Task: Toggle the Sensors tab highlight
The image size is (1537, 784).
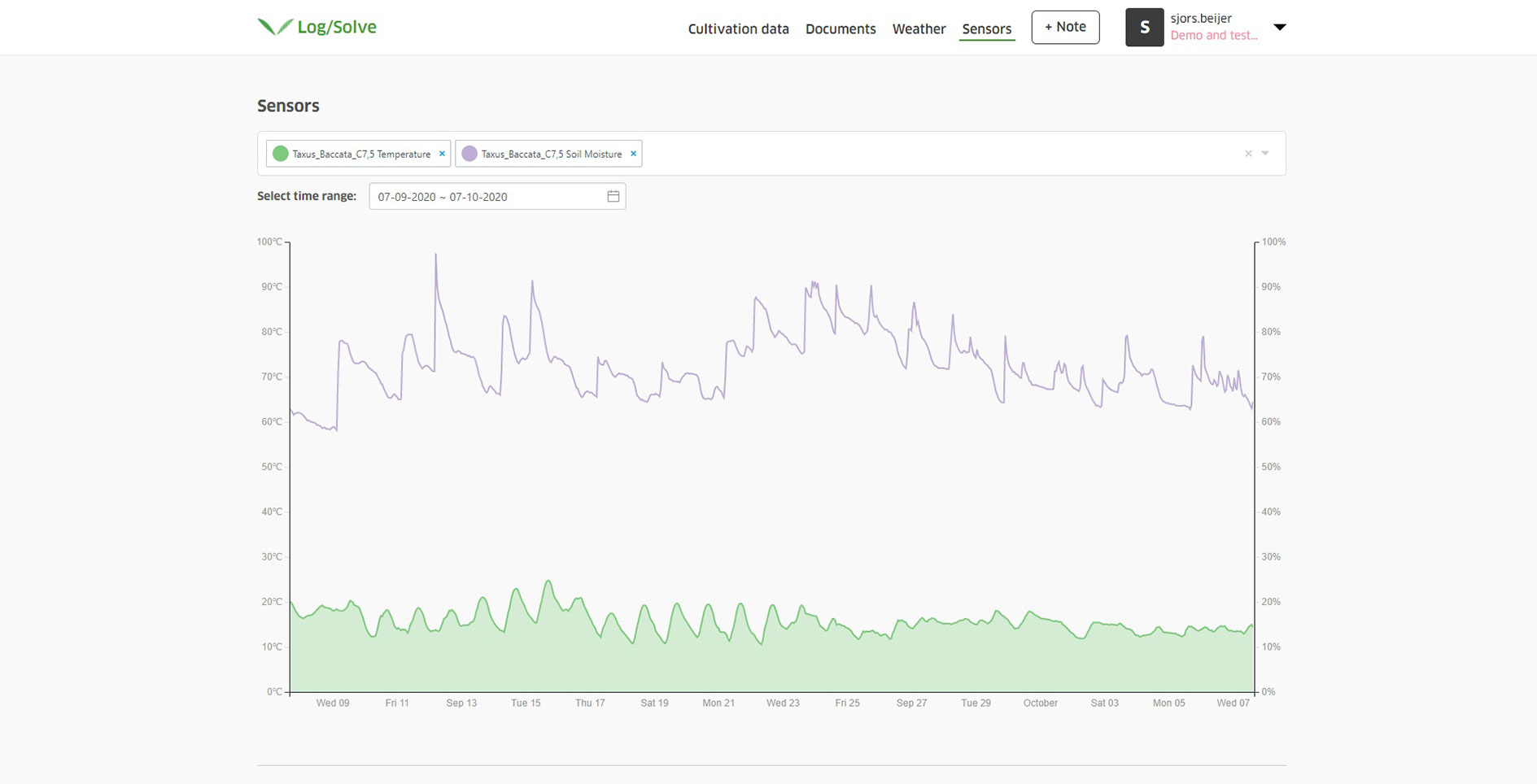Action: coord(987,28)
